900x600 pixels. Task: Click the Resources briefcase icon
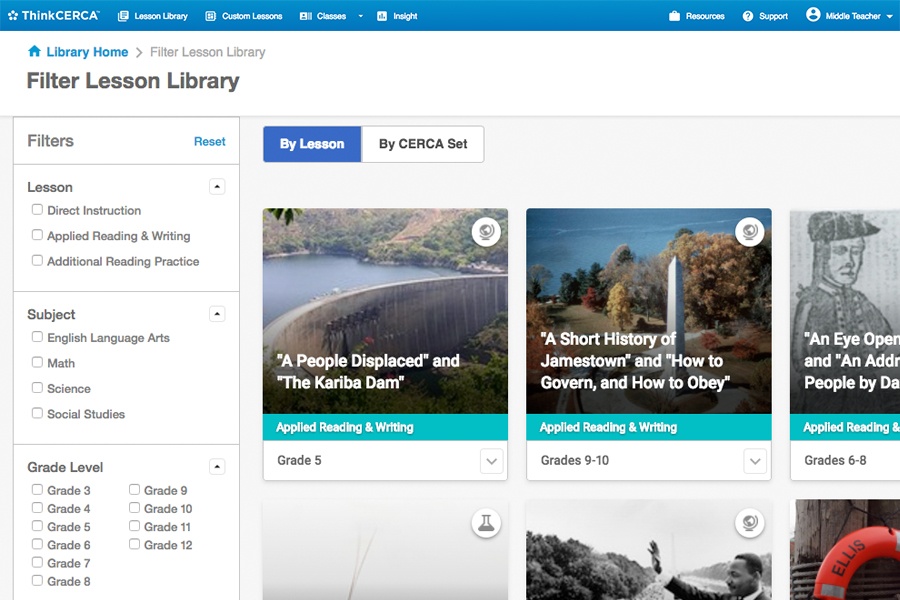675,16
